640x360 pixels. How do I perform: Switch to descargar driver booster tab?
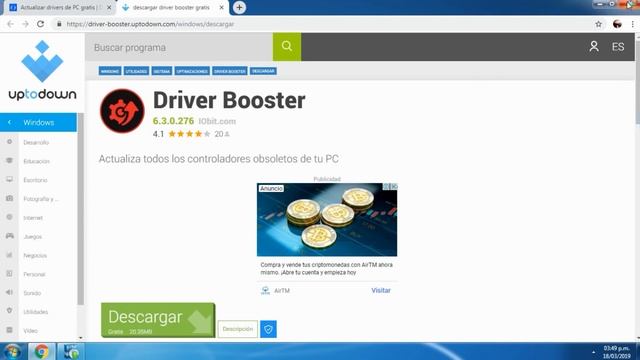tap(171, 8)
